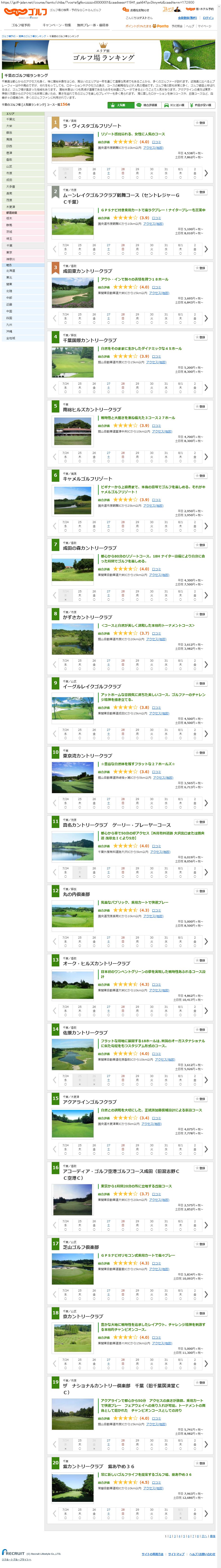Open the ゴルフ場予約 navigation tab
221x1568 pixels.
(x=21, y=26)
